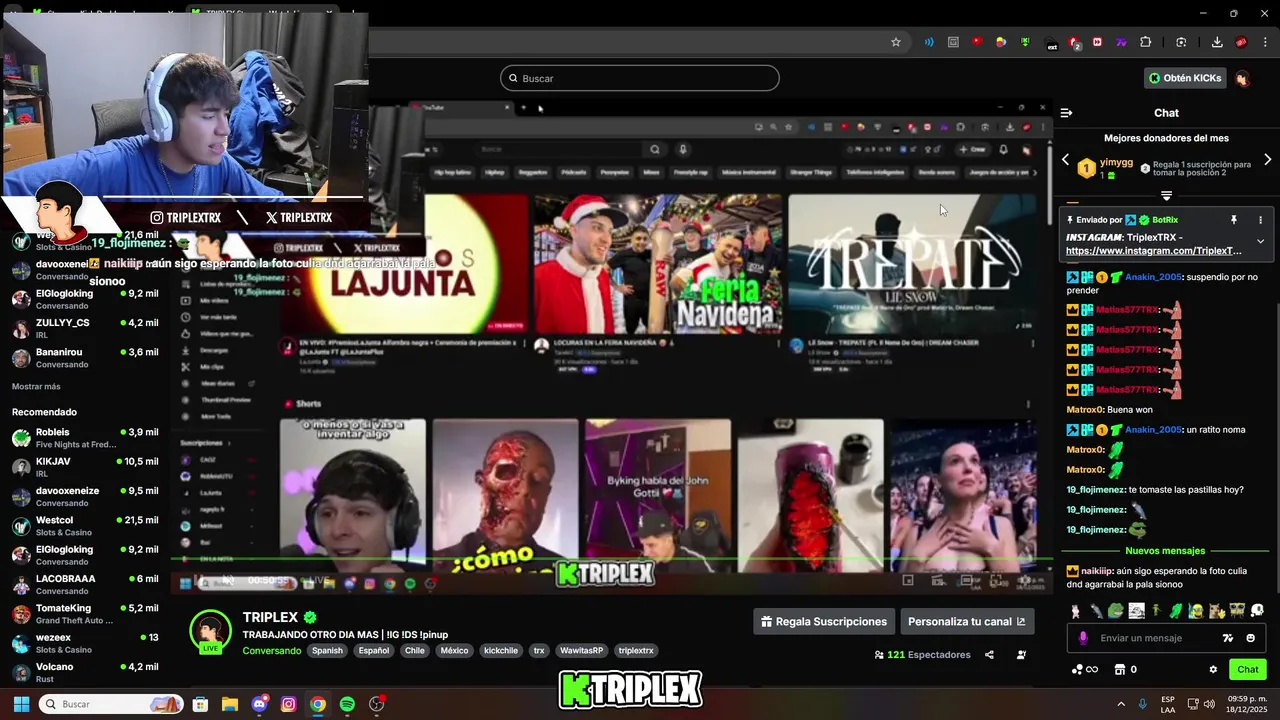
Task: Open TomateKing channel in sidebar
Action: coord(85,614)
